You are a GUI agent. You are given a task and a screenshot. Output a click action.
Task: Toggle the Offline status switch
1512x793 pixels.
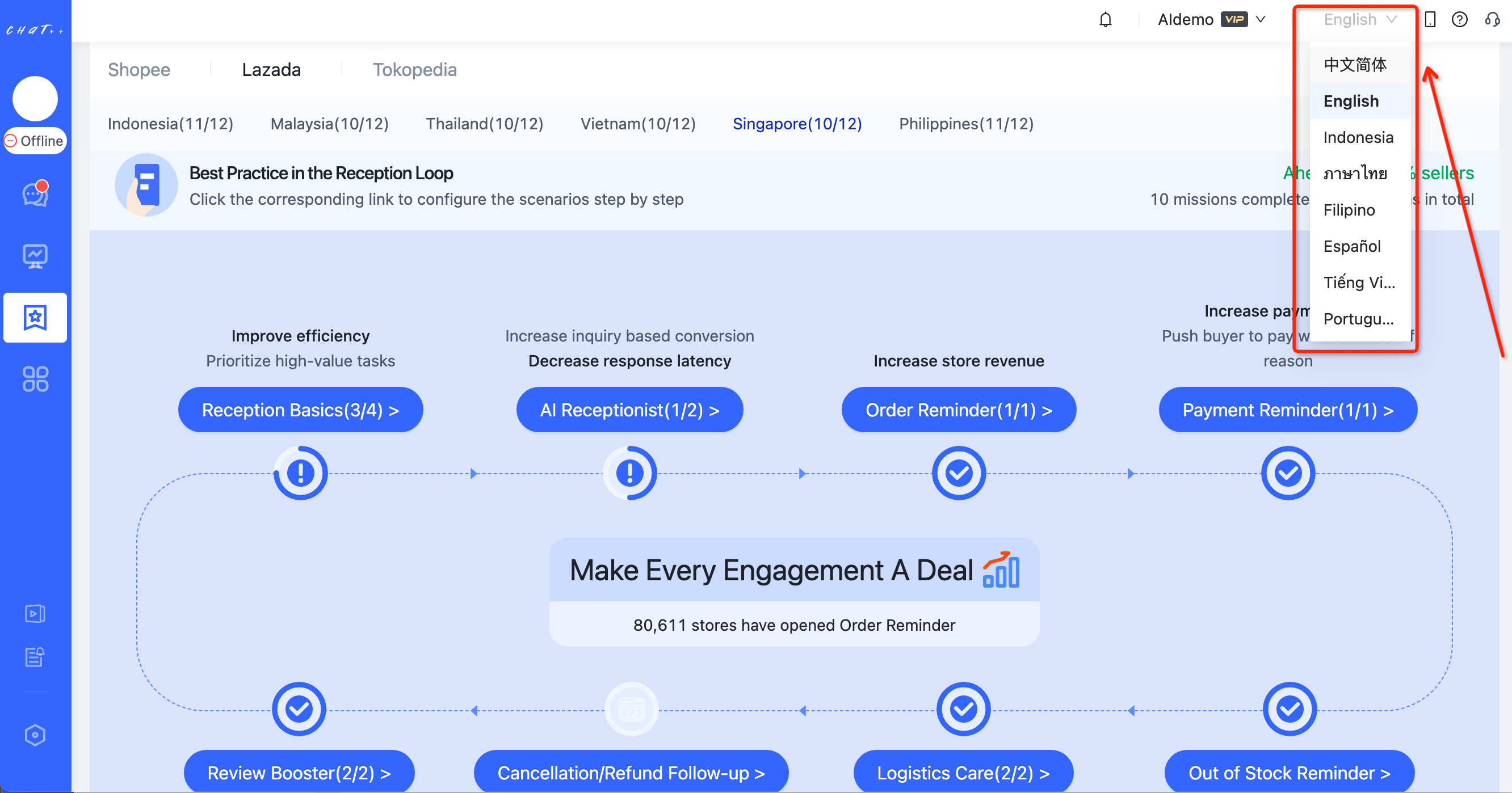coord(35,141)
